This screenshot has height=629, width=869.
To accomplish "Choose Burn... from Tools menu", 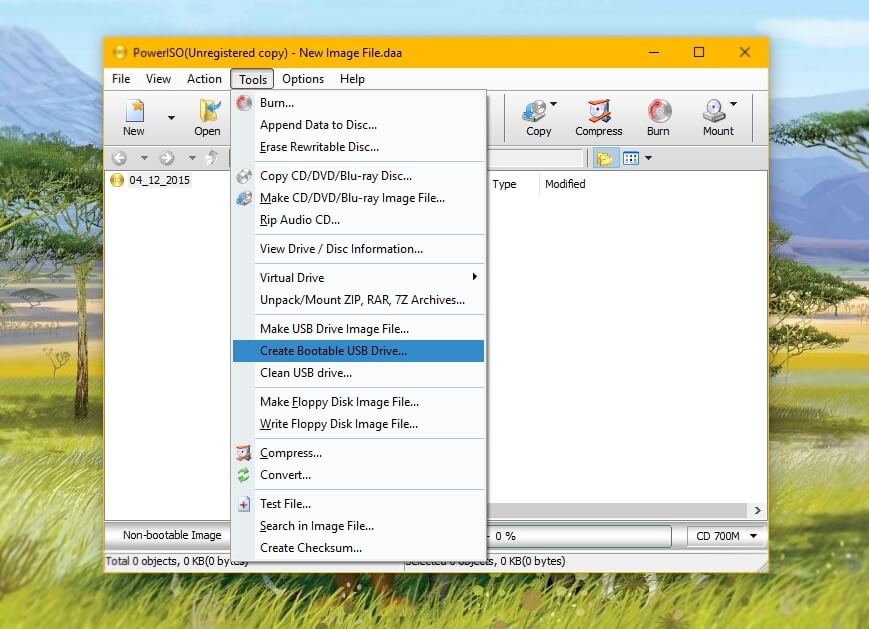I will (358, 103).
